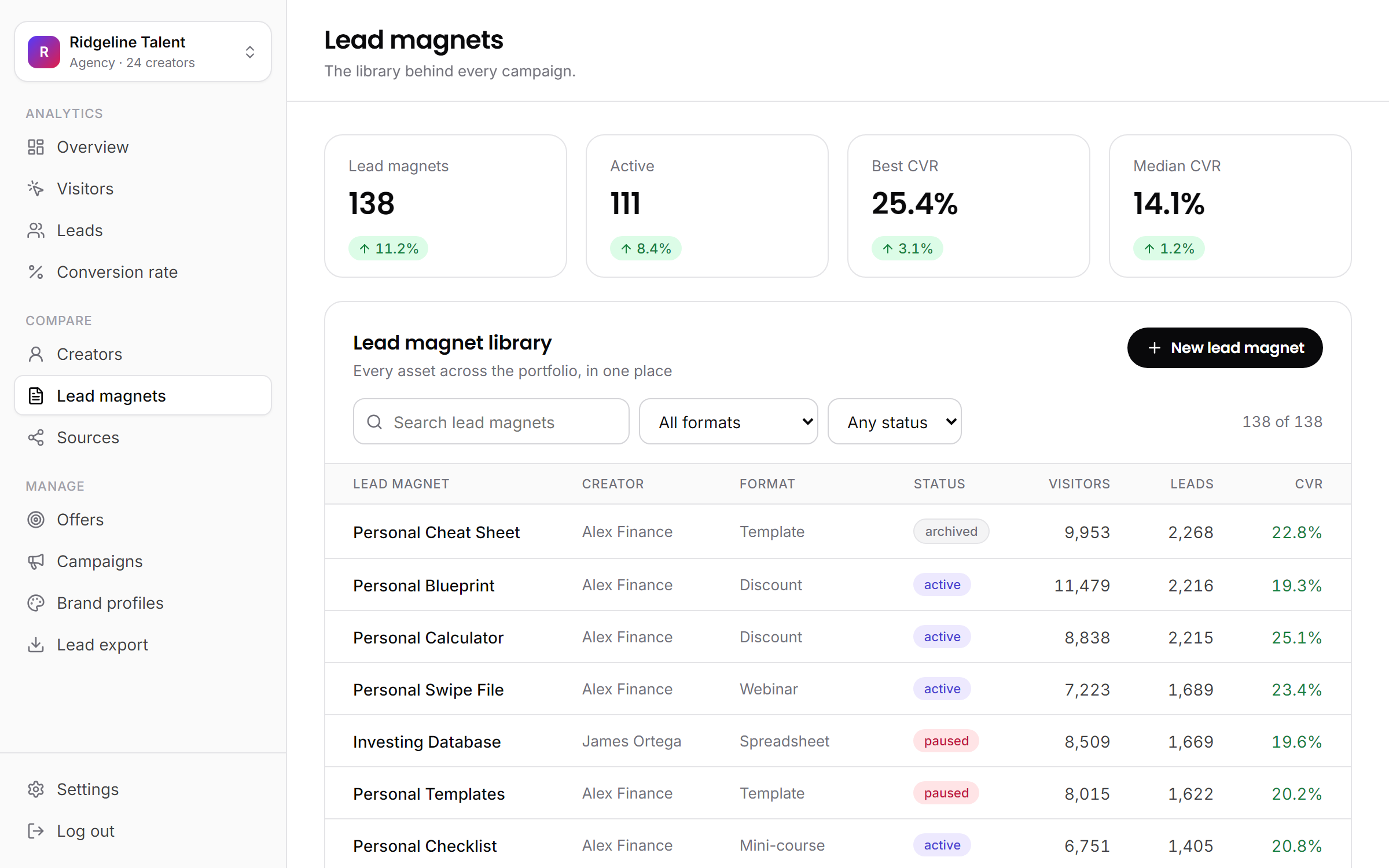Open the Personal Cheat Sheet row
This screenshot has width=1389, height=868.
tap(837, 531)
